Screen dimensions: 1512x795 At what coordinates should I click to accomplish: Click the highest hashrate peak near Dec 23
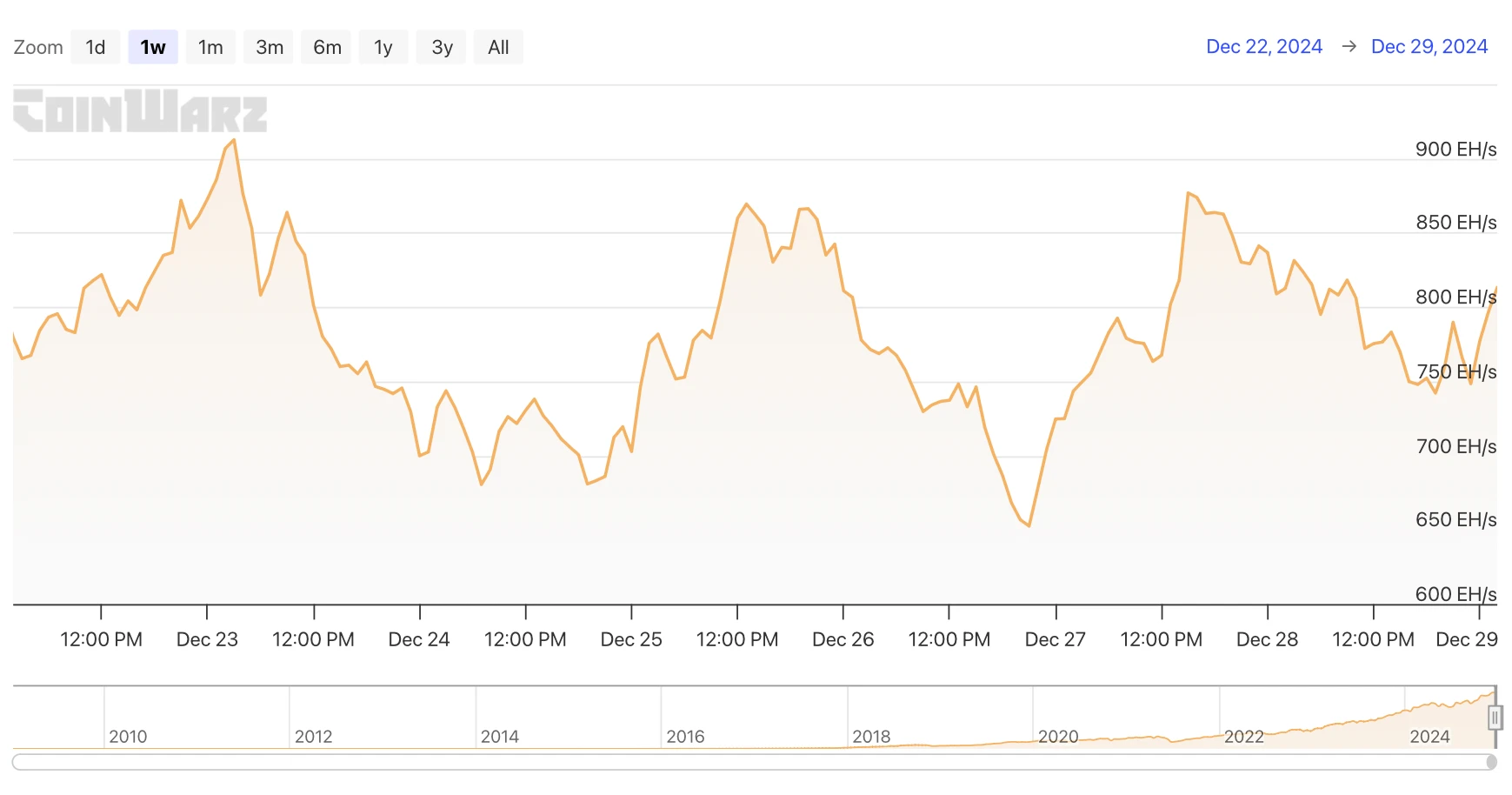point(234,140)
